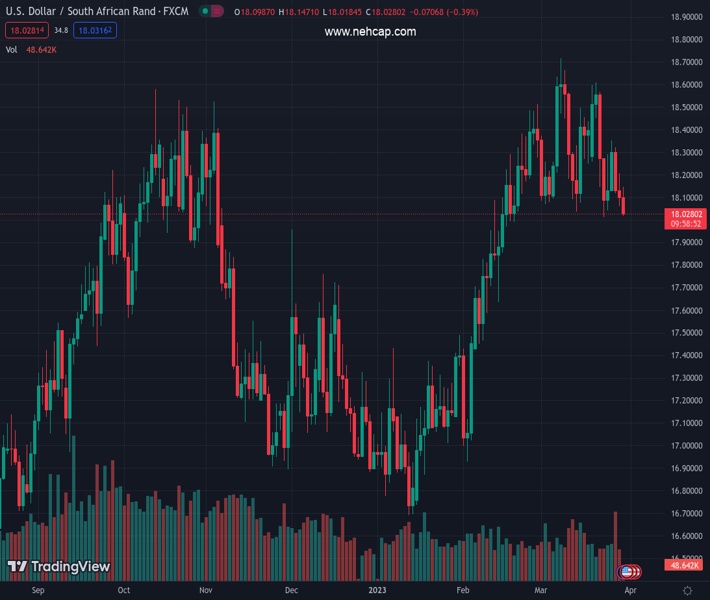Screen dimensions: 710x600
Task: Click the red sell price 18.02814 button
Action: click(x=27, y=30)
